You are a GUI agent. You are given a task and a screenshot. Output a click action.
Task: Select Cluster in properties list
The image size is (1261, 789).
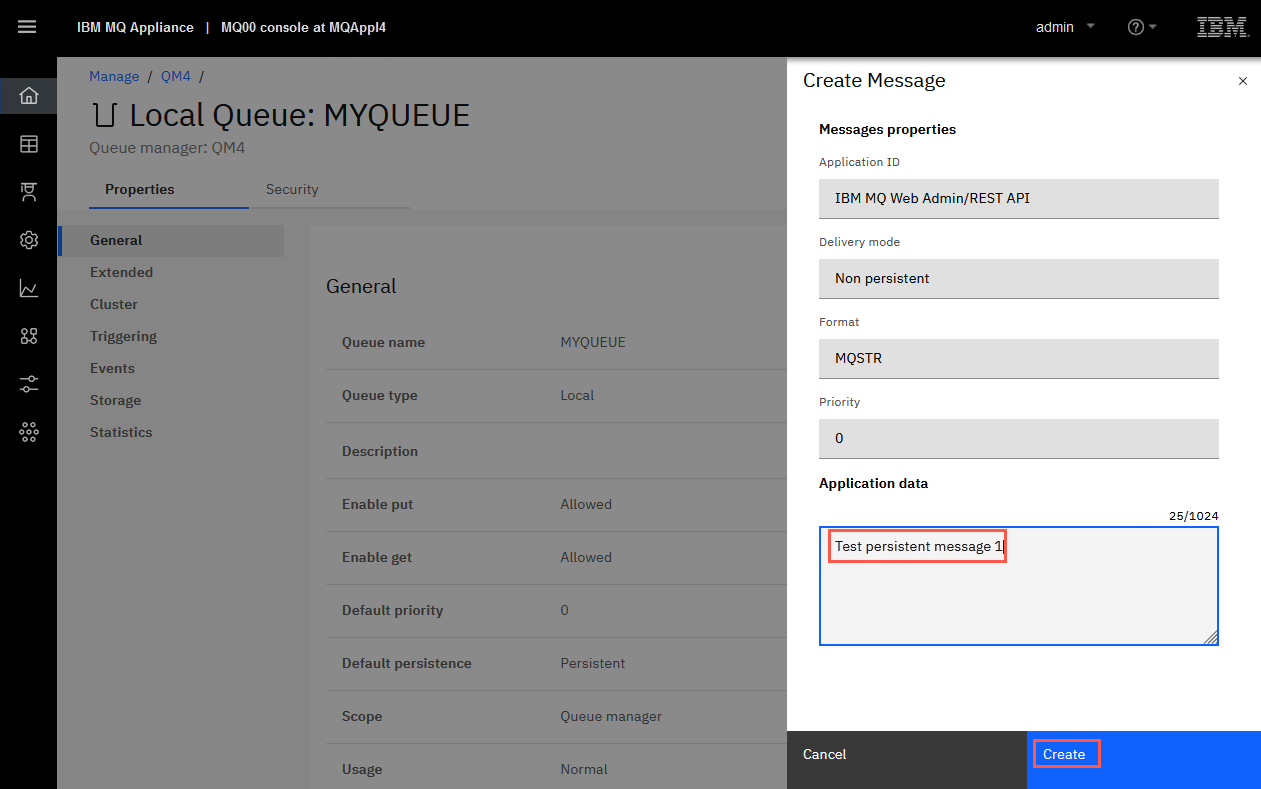pyautogui.click(x=171, y=304)
